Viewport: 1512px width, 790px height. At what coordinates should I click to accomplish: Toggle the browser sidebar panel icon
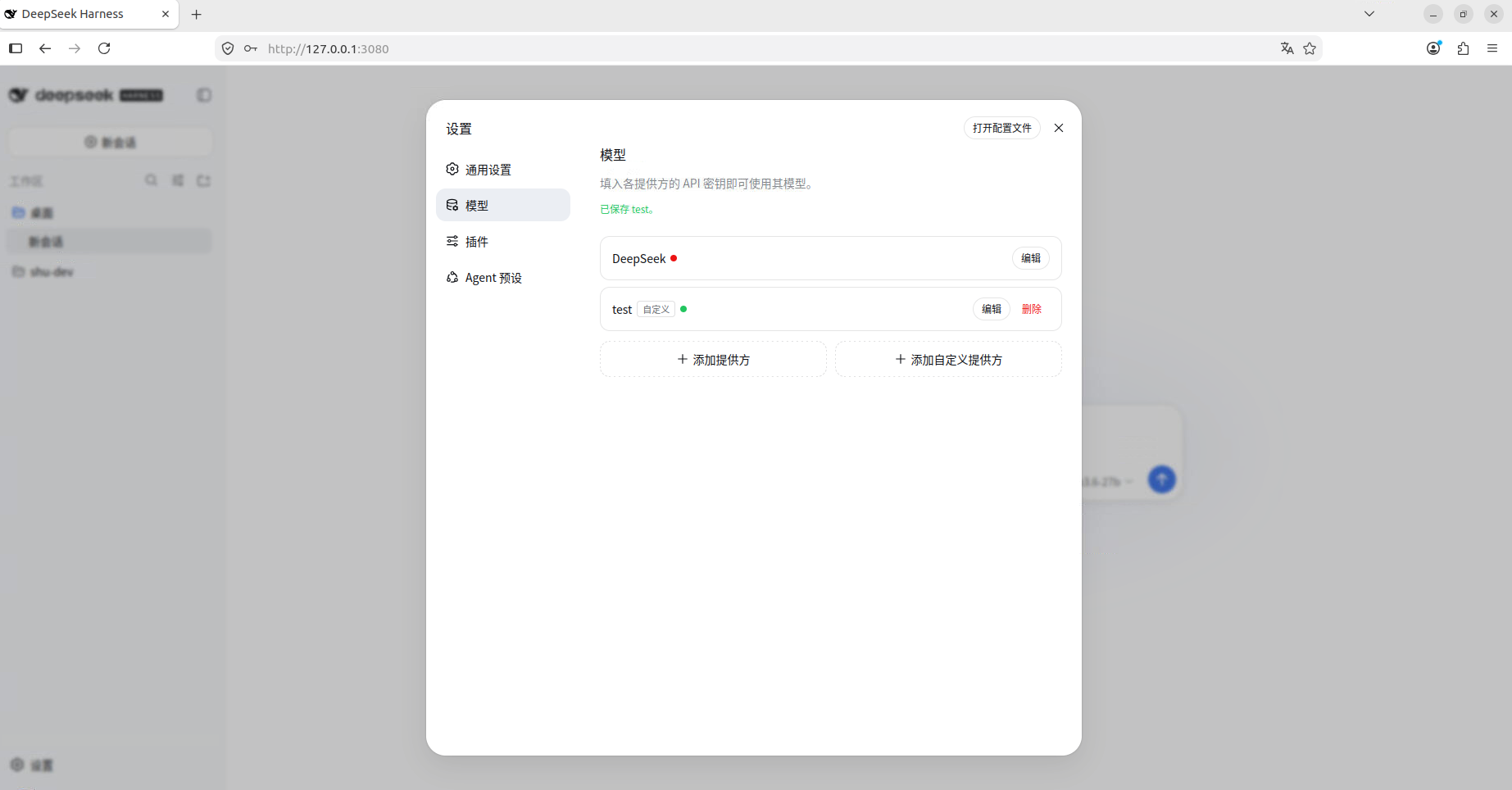[x=16, y=48]
